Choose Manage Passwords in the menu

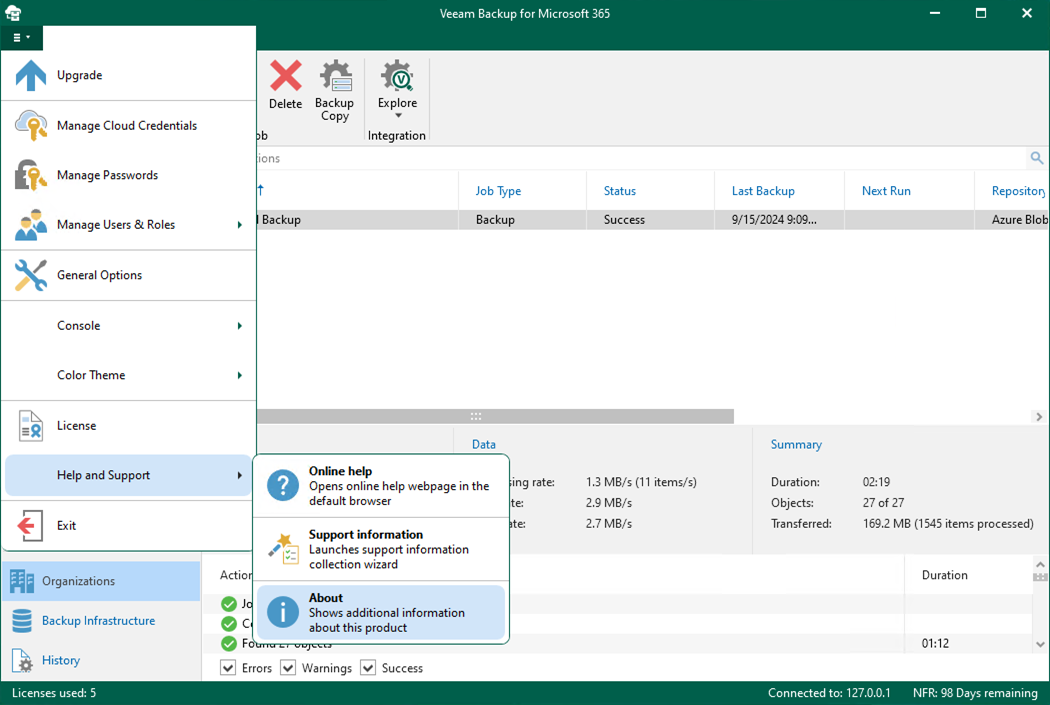tap(129, 175)
